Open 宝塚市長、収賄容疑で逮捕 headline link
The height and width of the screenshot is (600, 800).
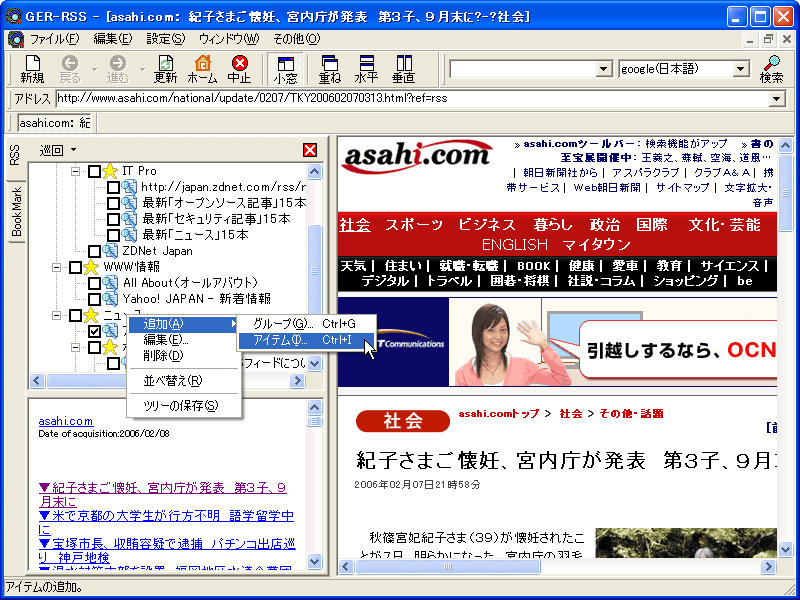pyautogui.click(x=167, y=550)
